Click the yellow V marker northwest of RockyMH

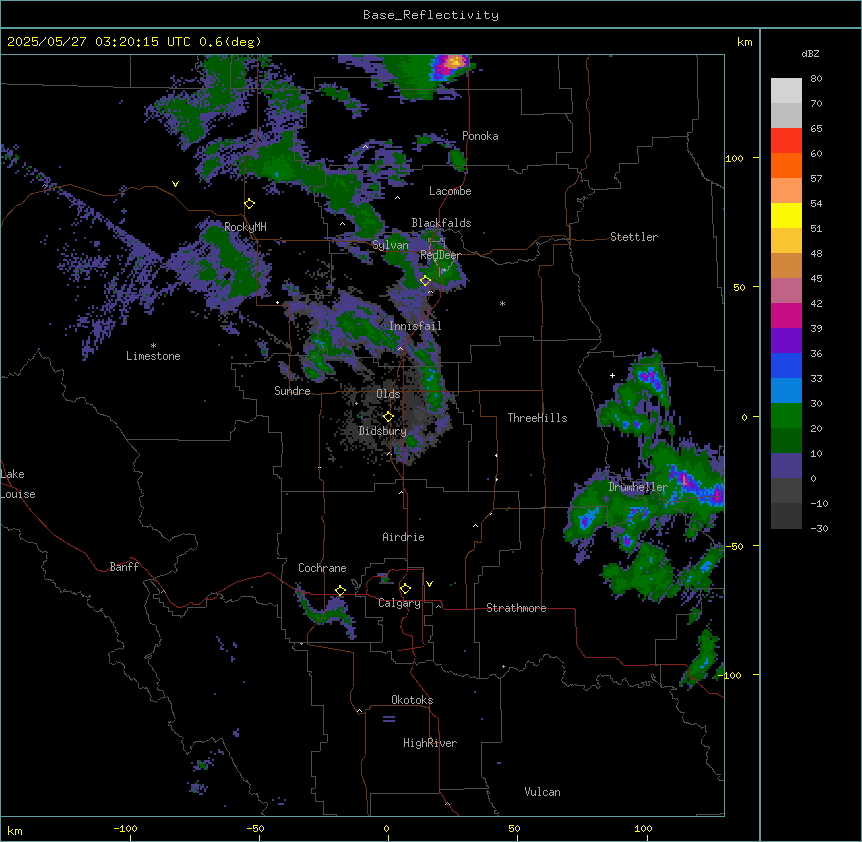175,184
